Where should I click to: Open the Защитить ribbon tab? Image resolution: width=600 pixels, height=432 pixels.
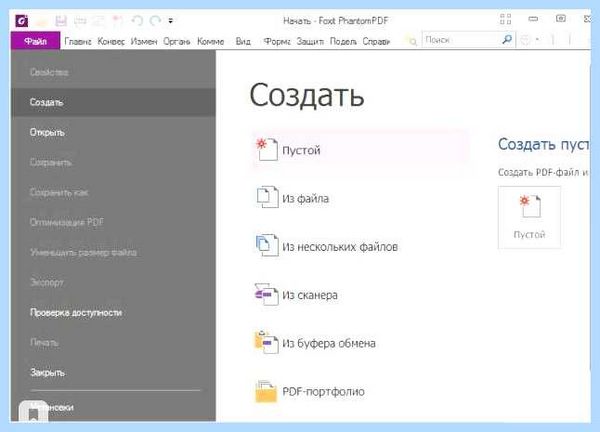coord(310,41)
